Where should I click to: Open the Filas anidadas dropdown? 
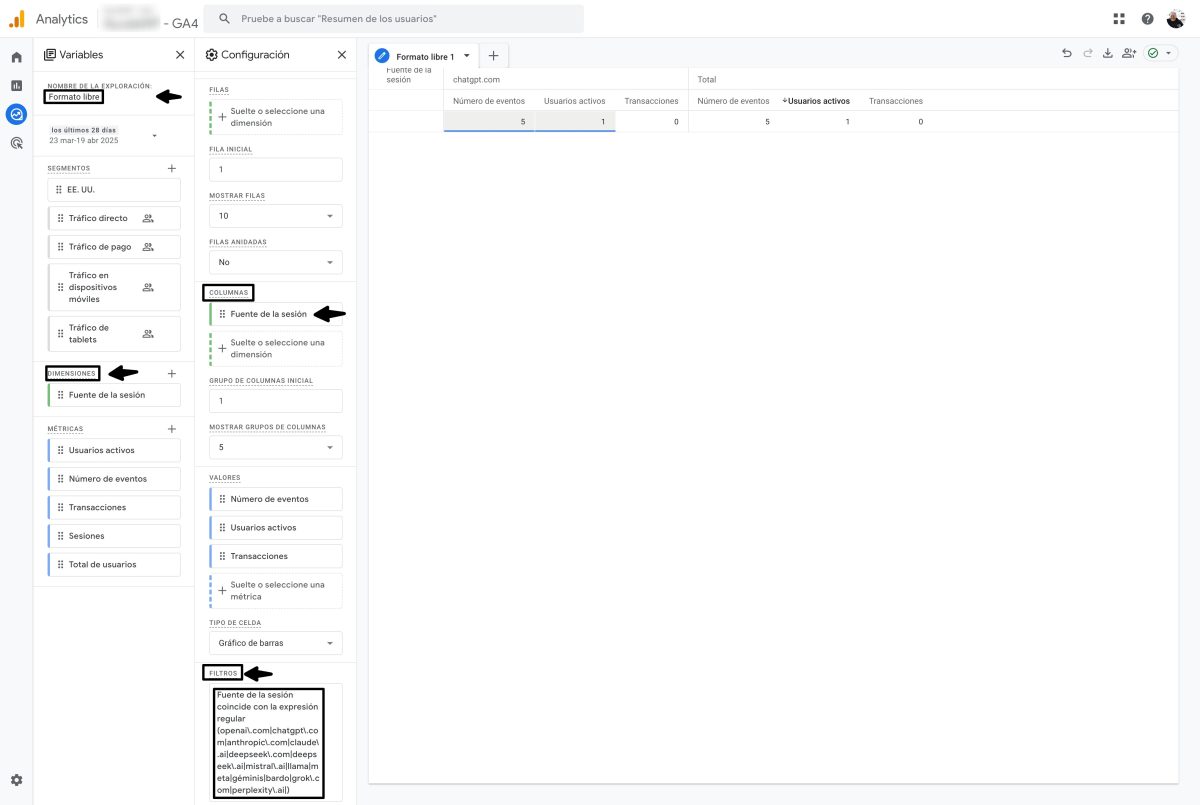pyautogui.click(x=276, y=262)
